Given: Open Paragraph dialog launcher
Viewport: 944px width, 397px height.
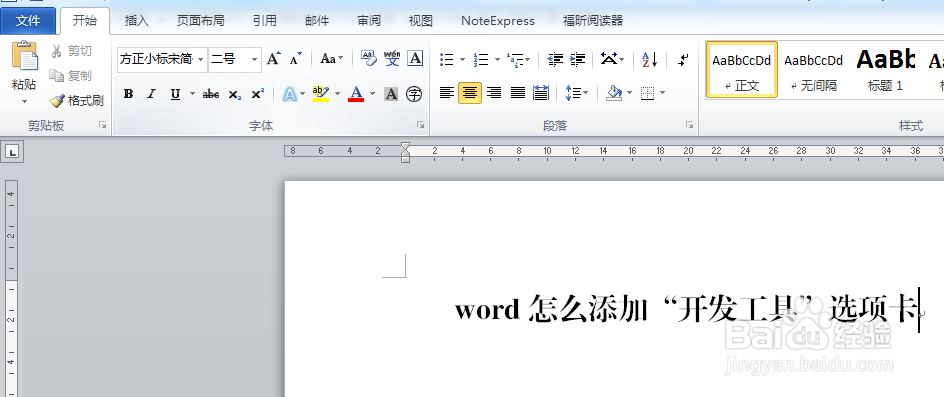Looking at the screenshot, I should pos(689,125).
